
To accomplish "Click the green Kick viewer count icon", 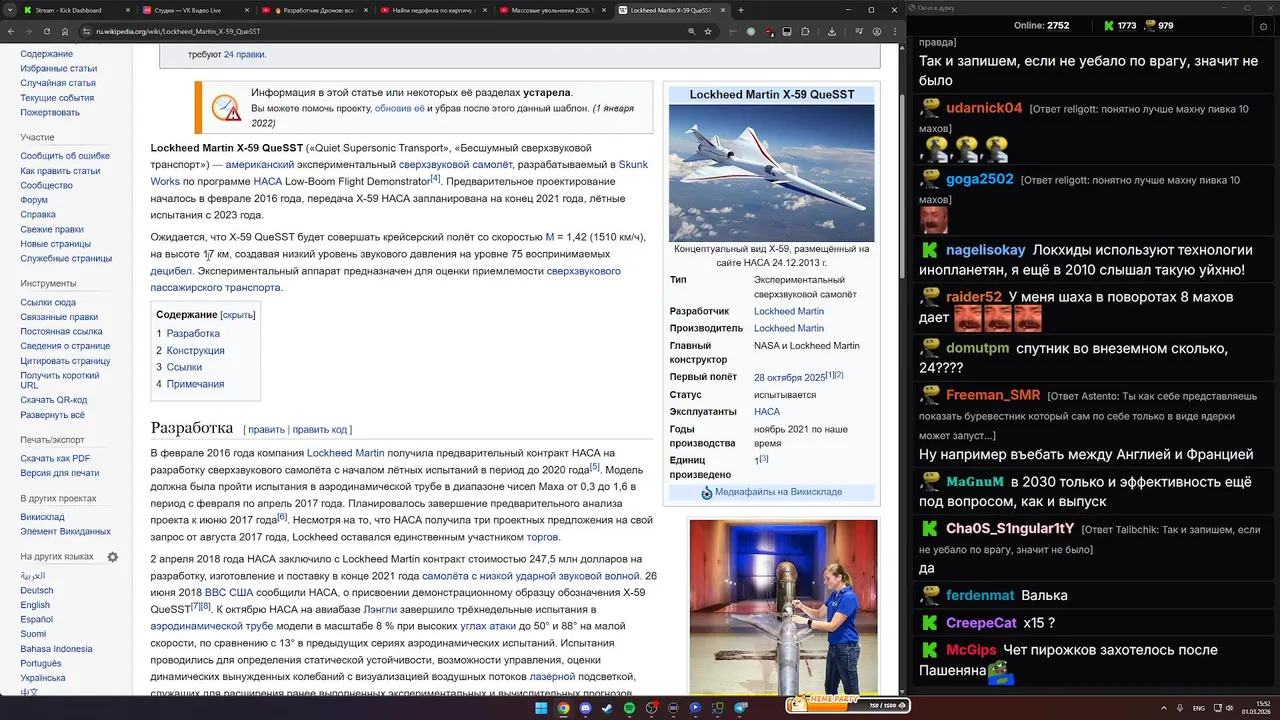I will (1109, 26).
